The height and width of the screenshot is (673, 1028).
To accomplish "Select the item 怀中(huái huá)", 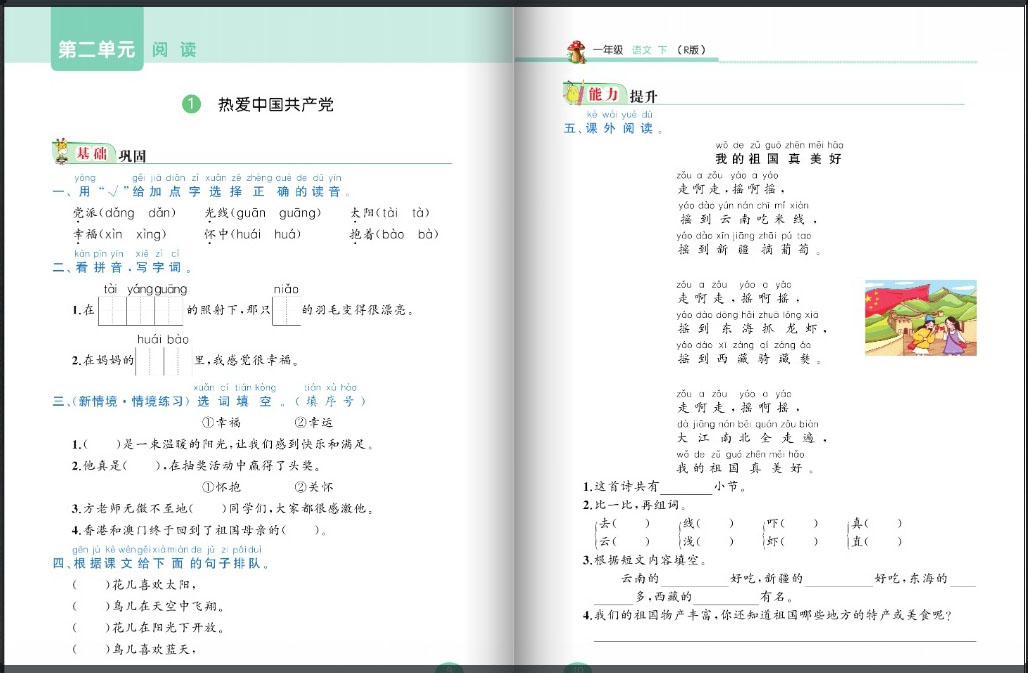I will click(252, 235).
